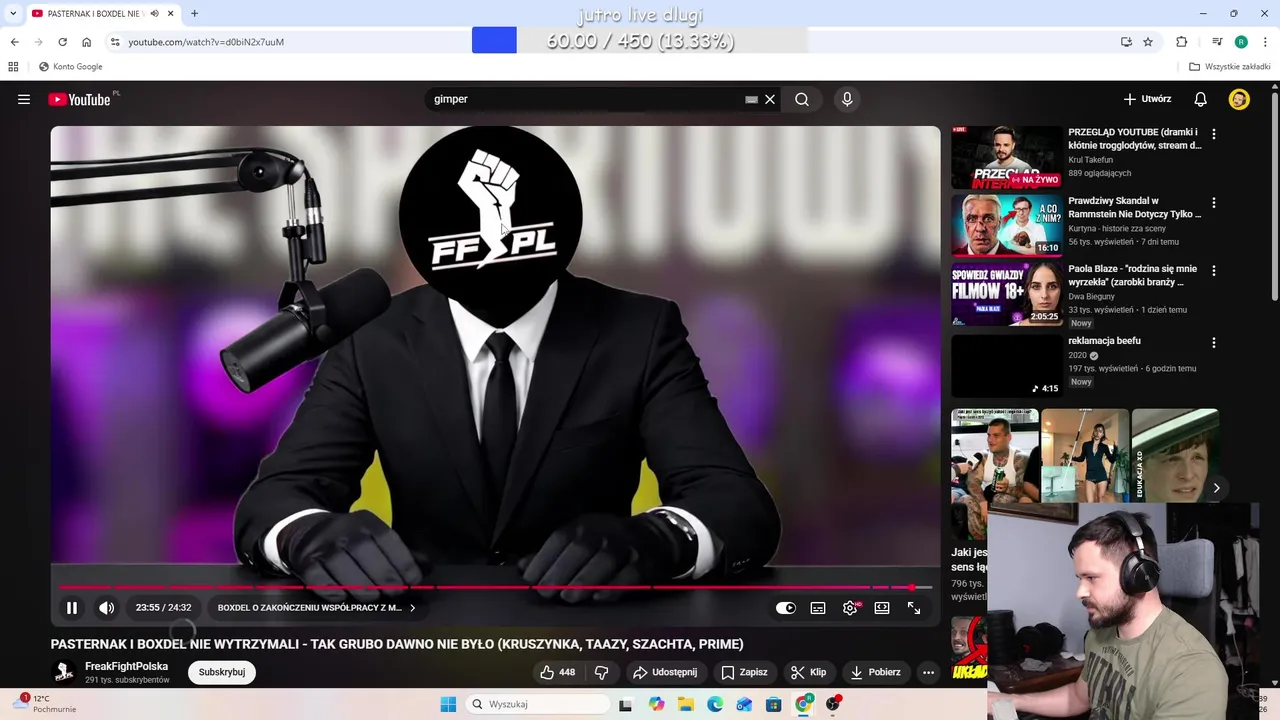1280x720 pixels.
Task: Open Microsoft Store from the taskbar
Action: [x=773, y=704]
